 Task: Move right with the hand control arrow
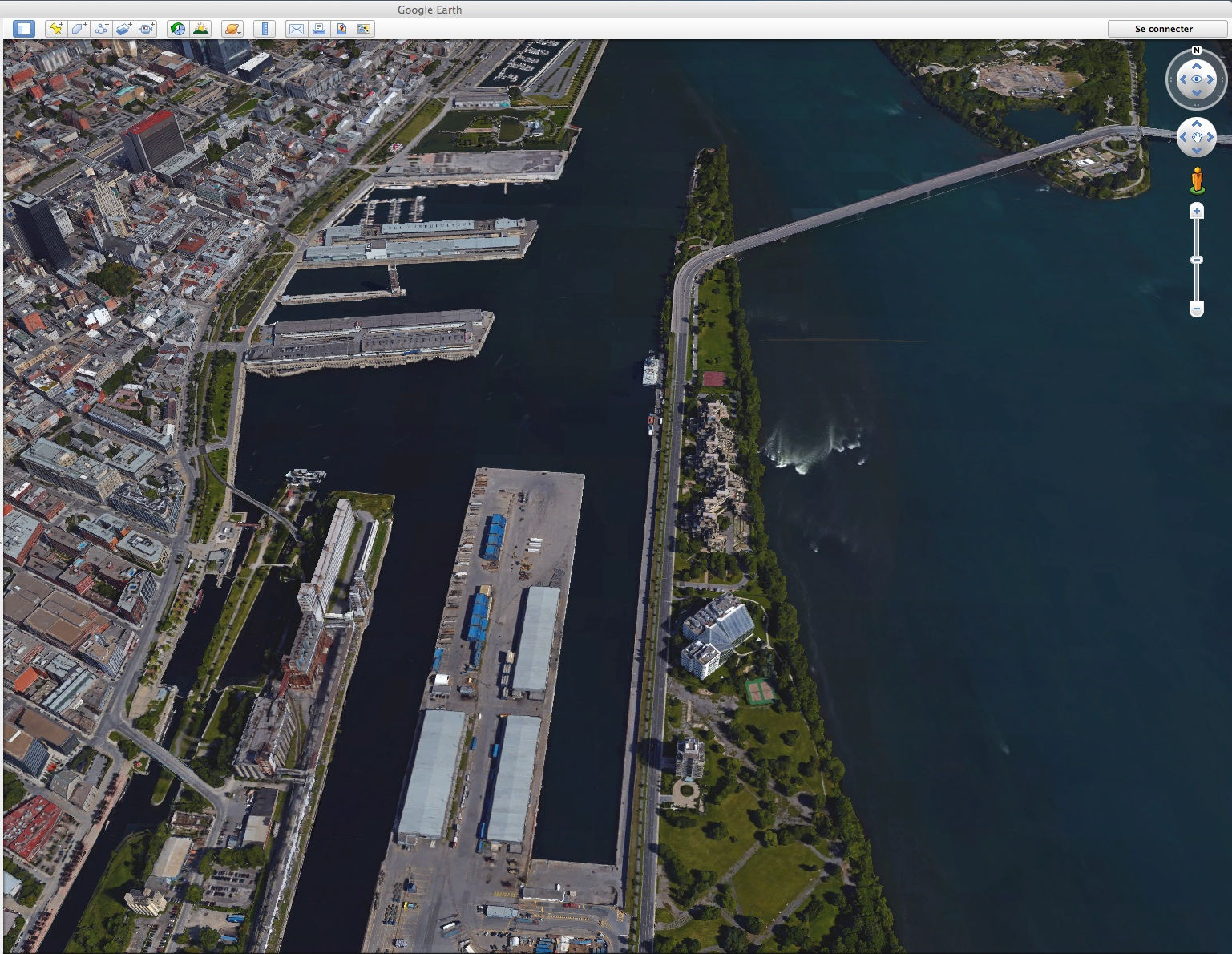1210,138
